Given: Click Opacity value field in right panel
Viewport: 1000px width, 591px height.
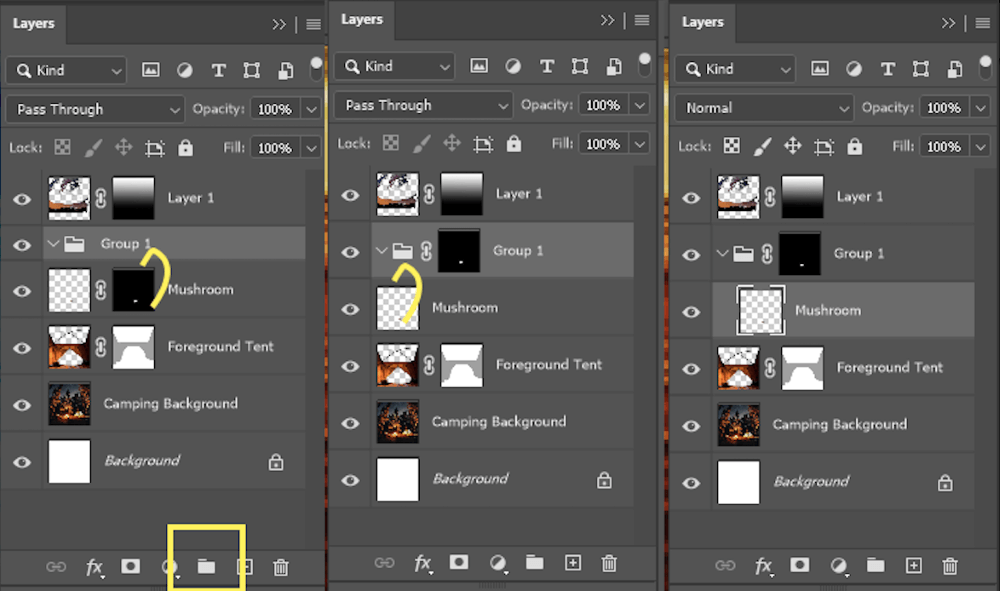Looking at the screenshot, I should pyautogui.click(x=944, y=108).
